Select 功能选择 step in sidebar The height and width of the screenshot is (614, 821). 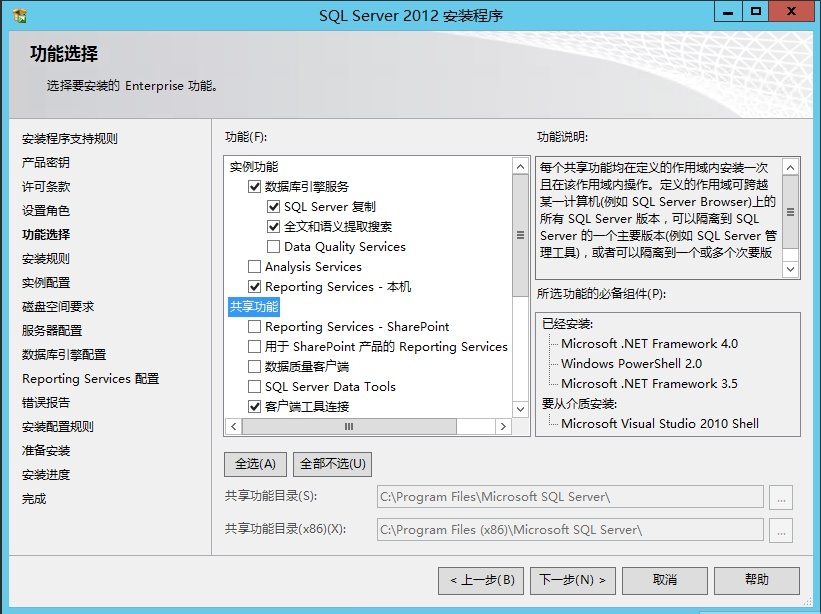(x=46, y=235)
